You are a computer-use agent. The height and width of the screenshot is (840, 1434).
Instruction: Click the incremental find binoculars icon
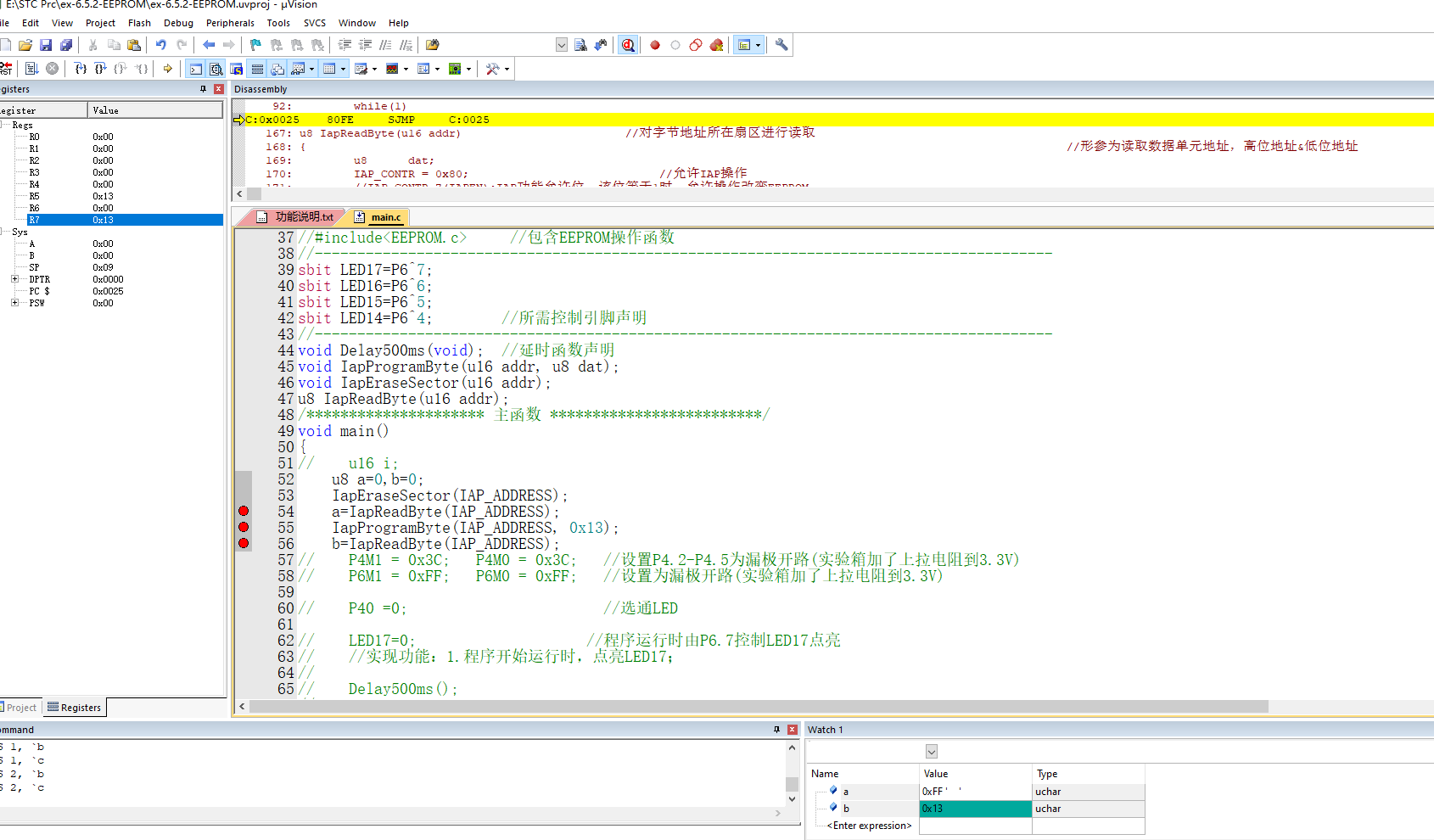601,45
